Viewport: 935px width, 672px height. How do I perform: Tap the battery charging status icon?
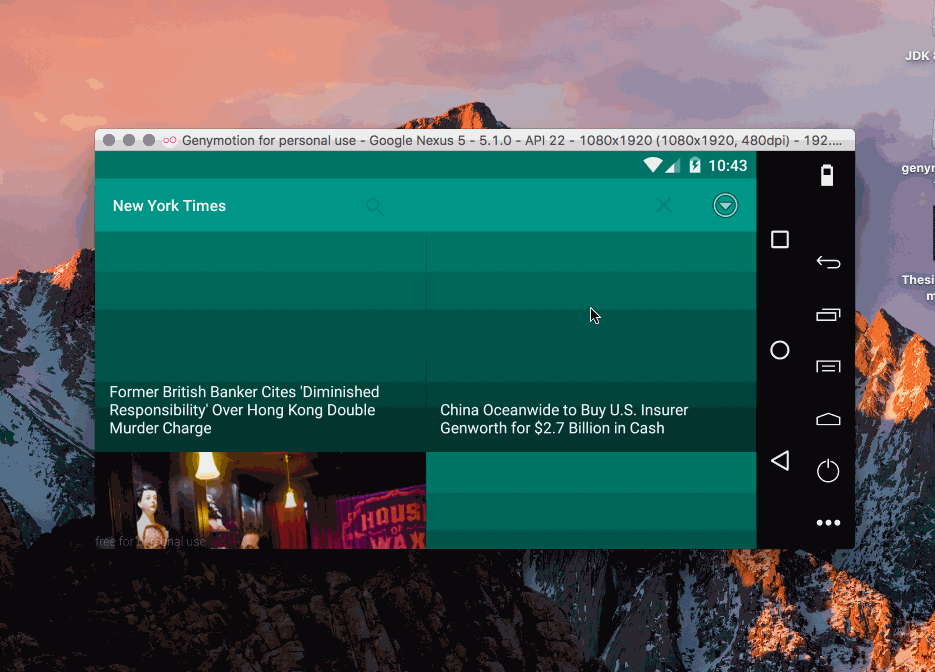coord(695,165)
